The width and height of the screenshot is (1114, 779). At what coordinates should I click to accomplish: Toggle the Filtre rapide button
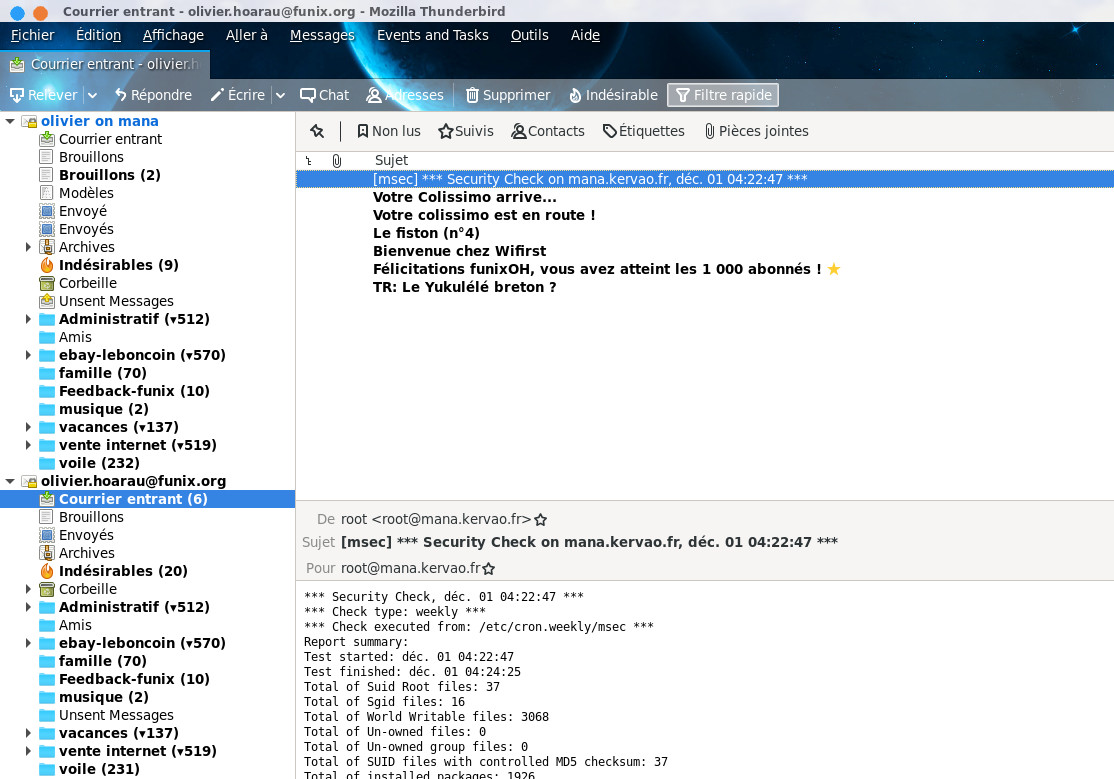pyautogui.click(x=722, y=95)
